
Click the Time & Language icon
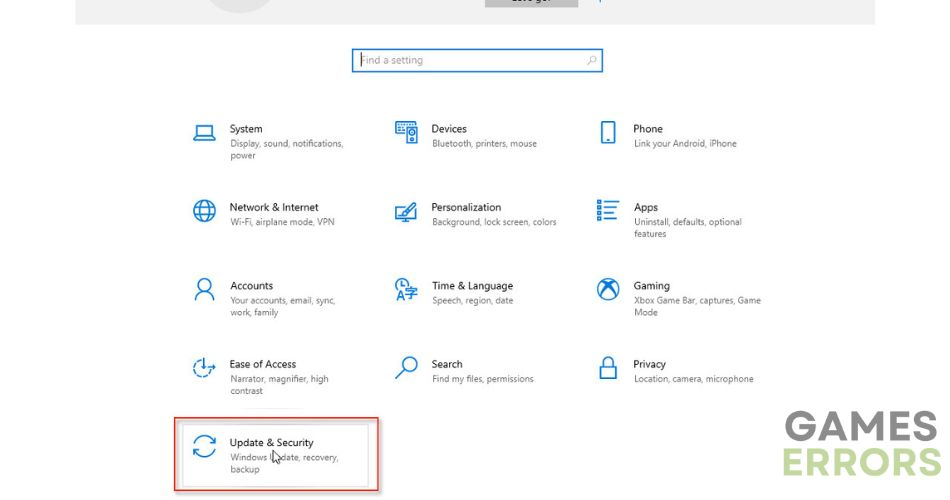tap(406, 290)
